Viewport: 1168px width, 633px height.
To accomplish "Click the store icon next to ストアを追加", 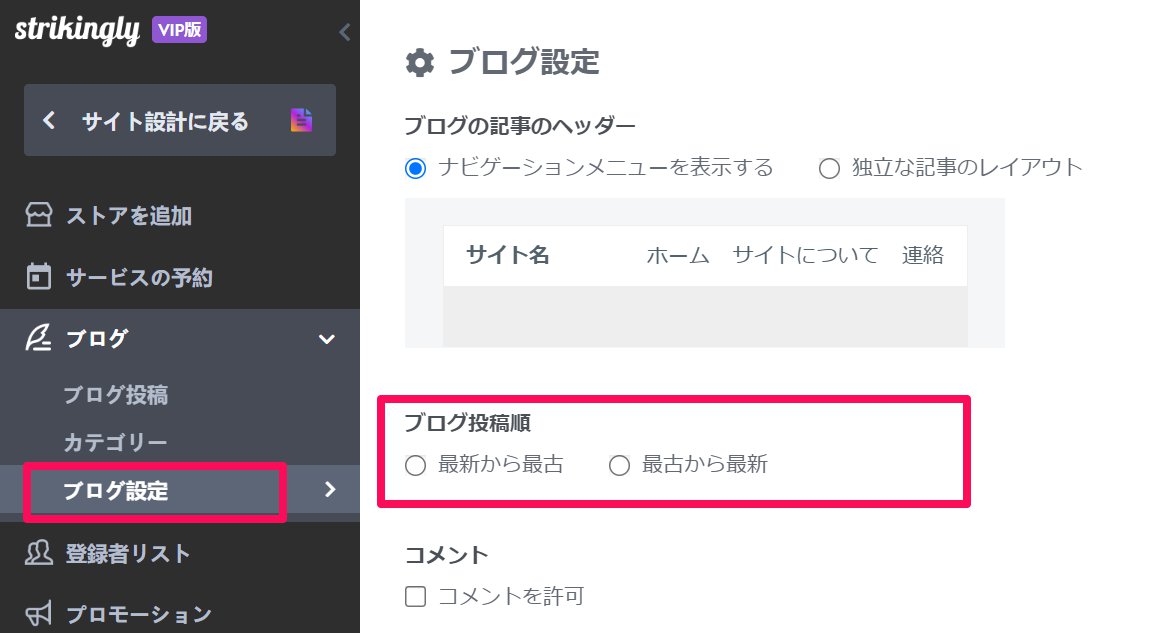I will 39,215.
